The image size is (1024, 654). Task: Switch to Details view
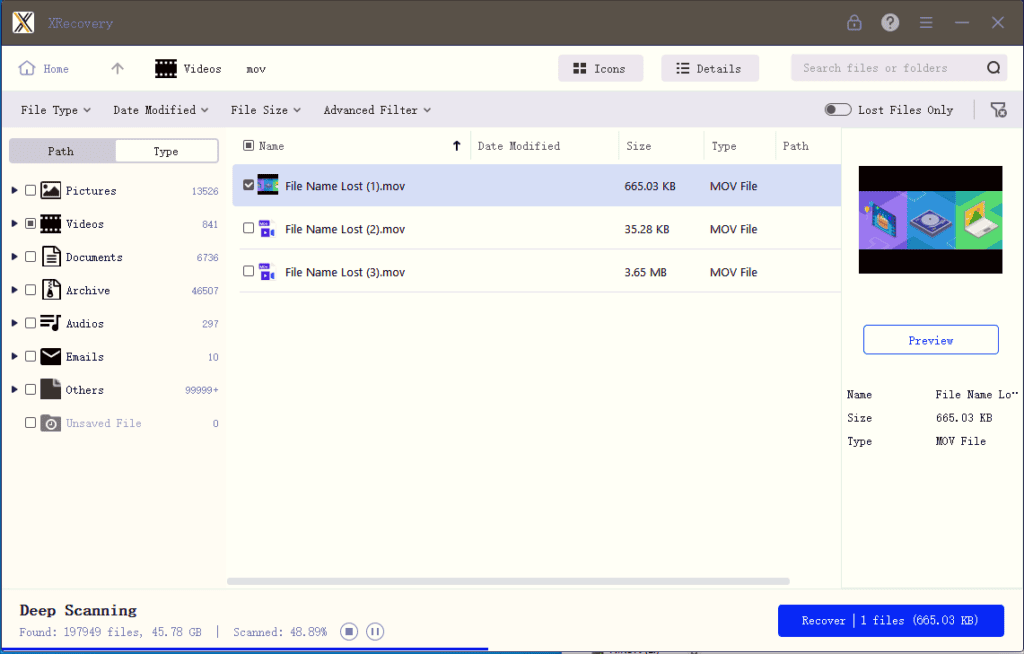click(x=709, y=69)
